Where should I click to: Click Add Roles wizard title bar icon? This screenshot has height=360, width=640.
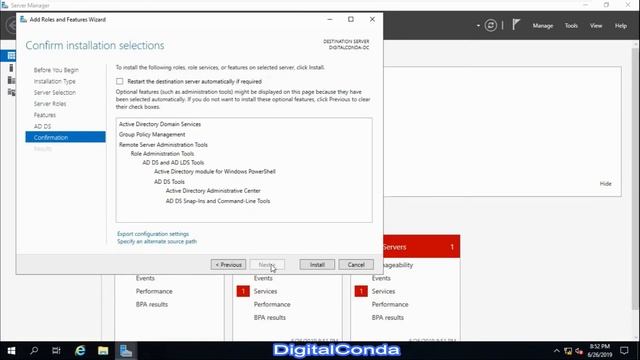click(x=23, y=19)
